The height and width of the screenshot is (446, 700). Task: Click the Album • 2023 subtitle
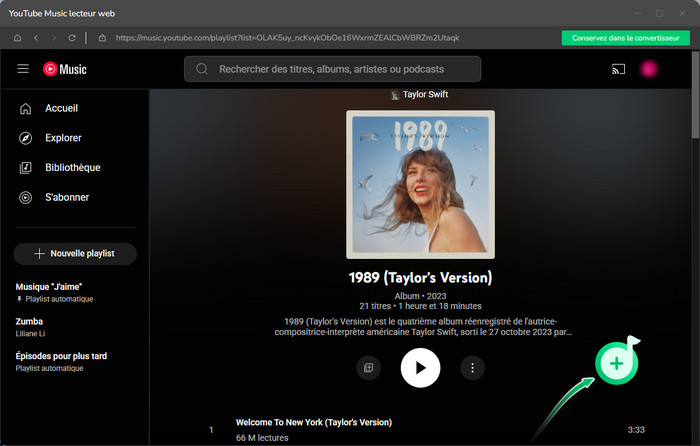(420, 296)
